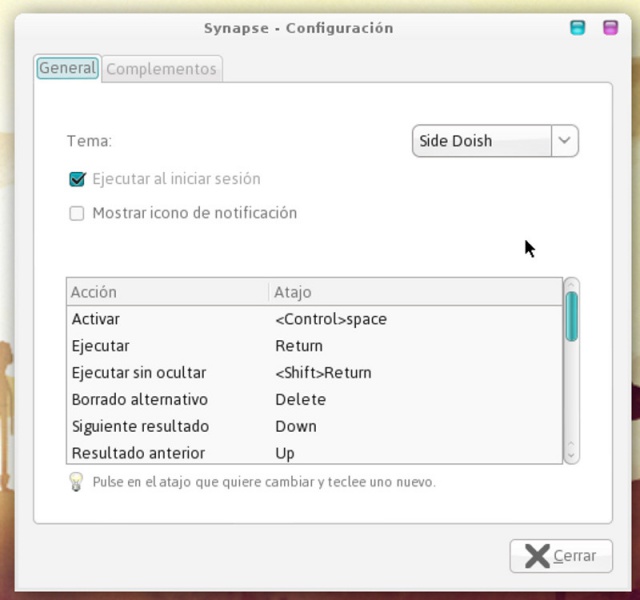Image resolution: width=640 pixels, height=600 pixels.
Task: Enable Mostrar icono de notificación
Action: pyautogui.click(x=77, y=213)
